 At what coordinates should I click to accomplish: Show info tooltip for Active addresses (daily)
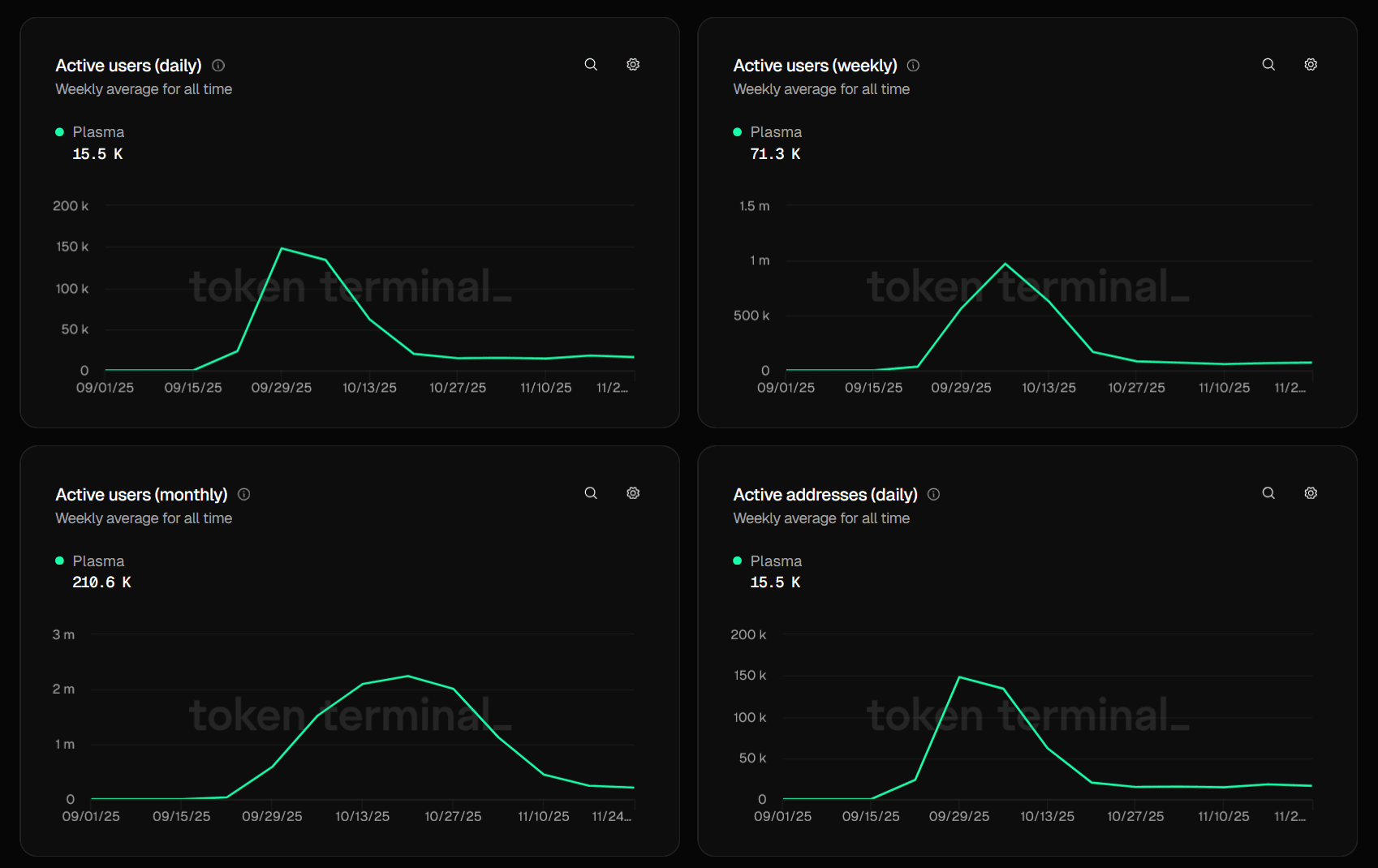pyautogui.click(x=933, y=494)
